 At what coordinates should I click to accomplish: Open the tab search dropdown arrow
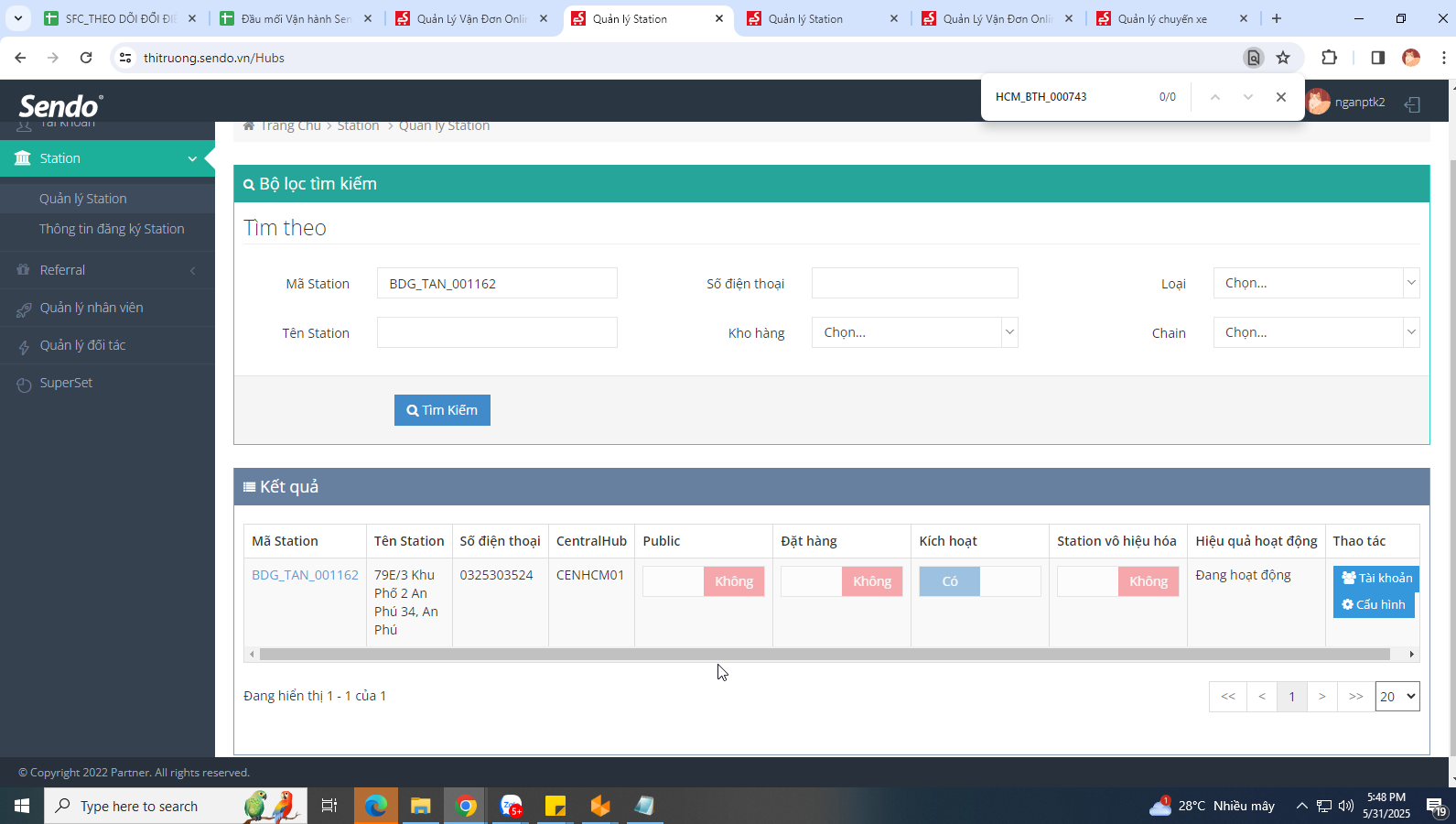(17, 18)
